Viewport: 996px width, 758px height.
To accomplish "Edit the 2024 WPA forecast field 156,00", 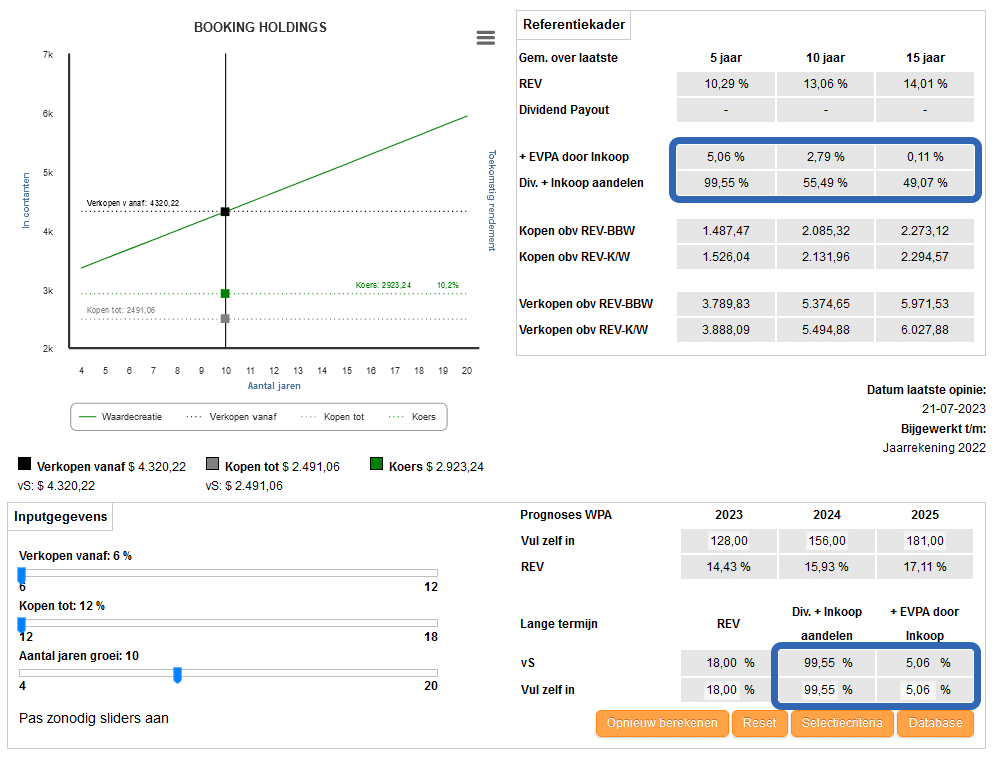I will point(826,541).
